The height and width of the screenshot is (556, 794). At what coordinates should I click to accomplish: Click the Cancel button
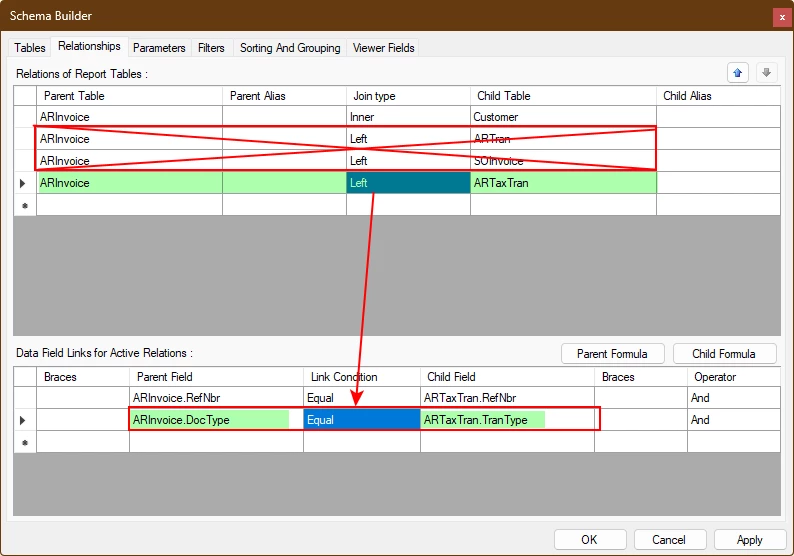tap(669, 539)
